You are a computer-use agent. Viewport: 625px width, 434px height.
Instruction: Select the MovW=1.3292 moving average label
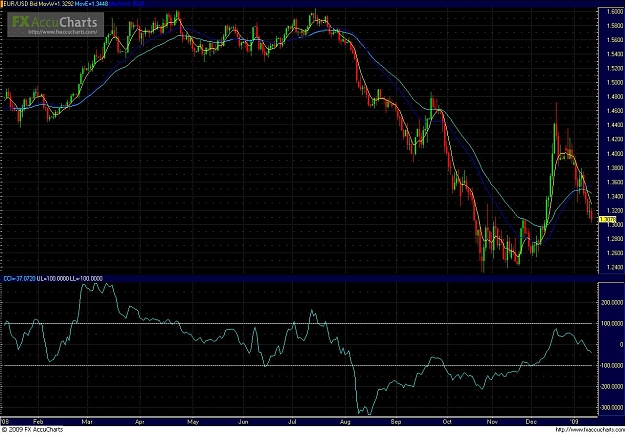click(x=56, y=4)
